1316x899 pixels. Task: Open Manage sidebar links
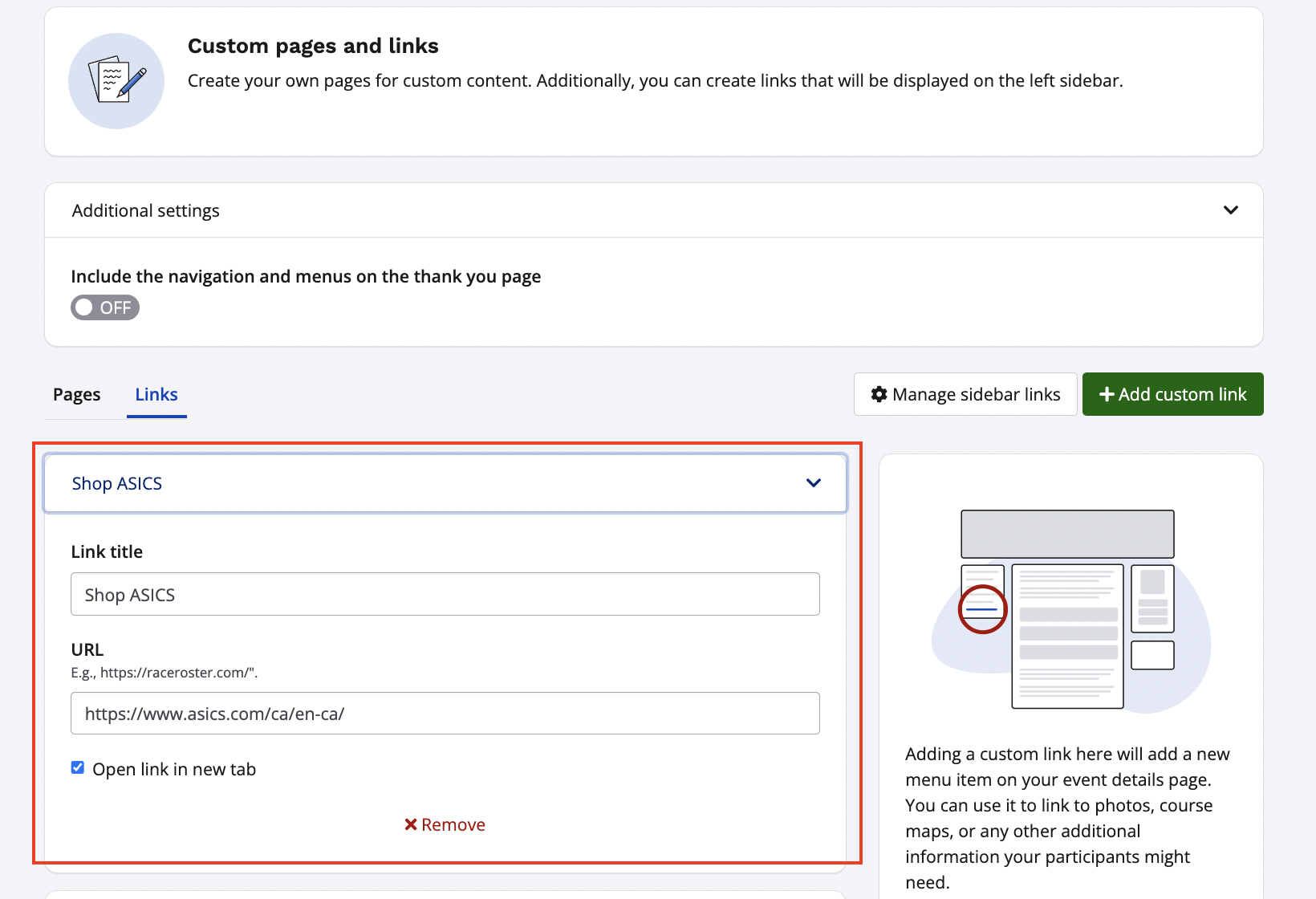click(x=965, y=394)
